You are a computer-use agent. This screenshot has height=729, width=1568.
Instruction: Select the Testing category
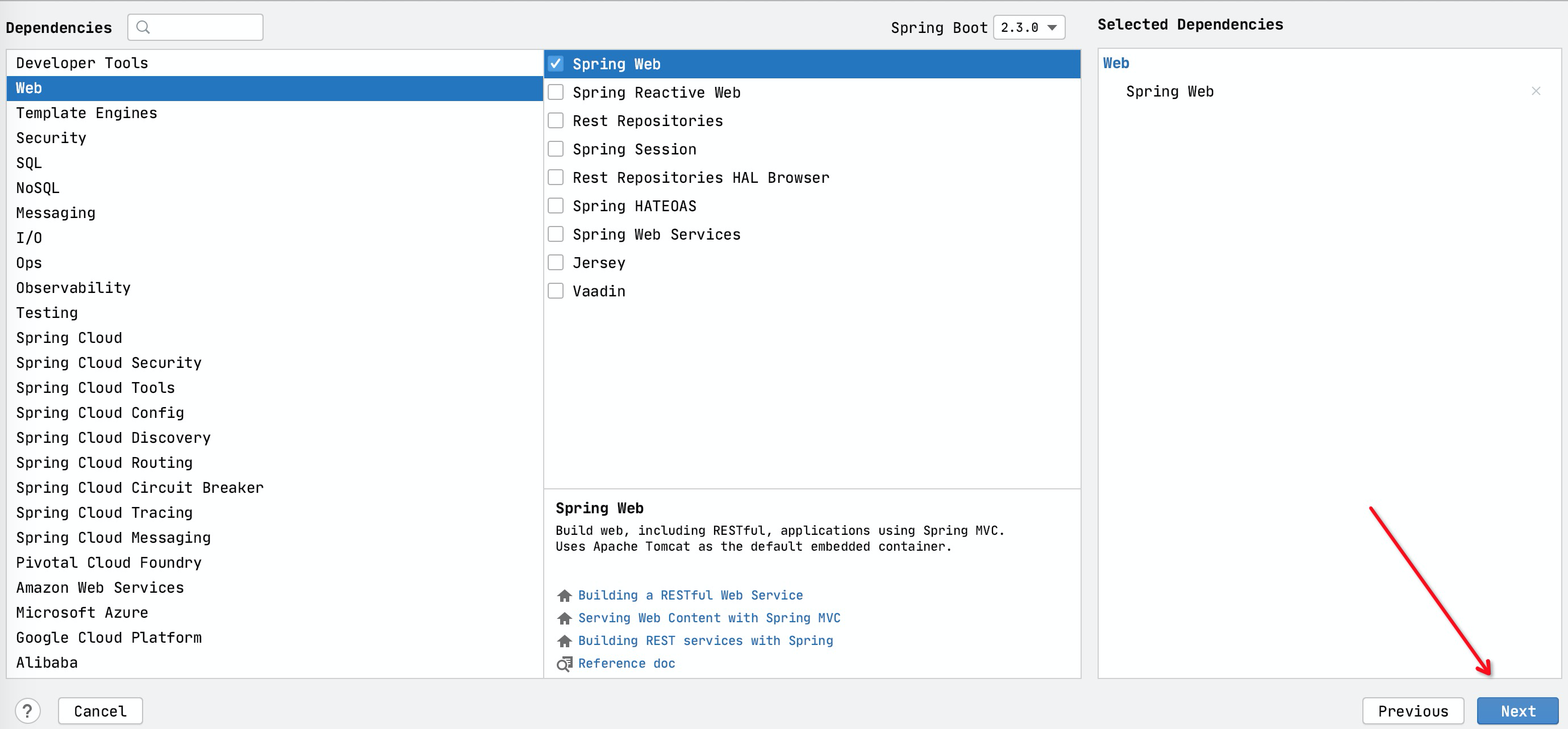(274, 313)
